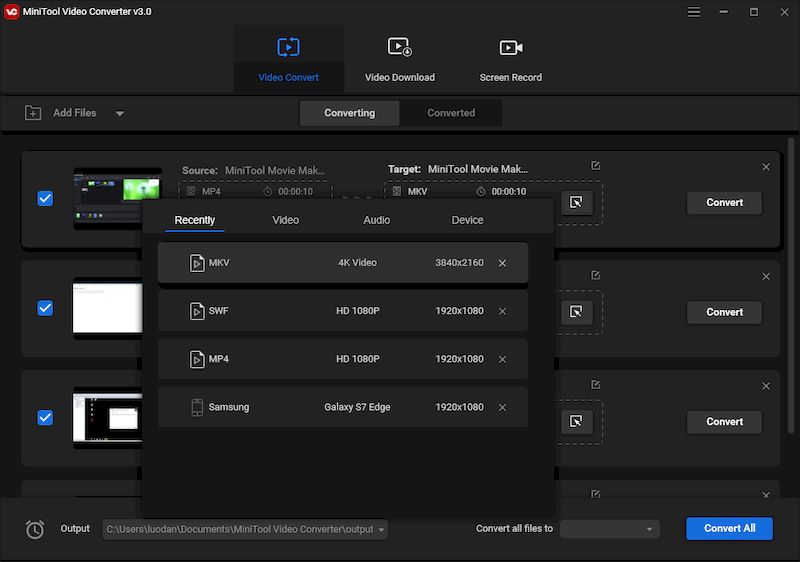Click the Convert All button
The height and width of the screenshot is (562, 800).
(730, 528)
